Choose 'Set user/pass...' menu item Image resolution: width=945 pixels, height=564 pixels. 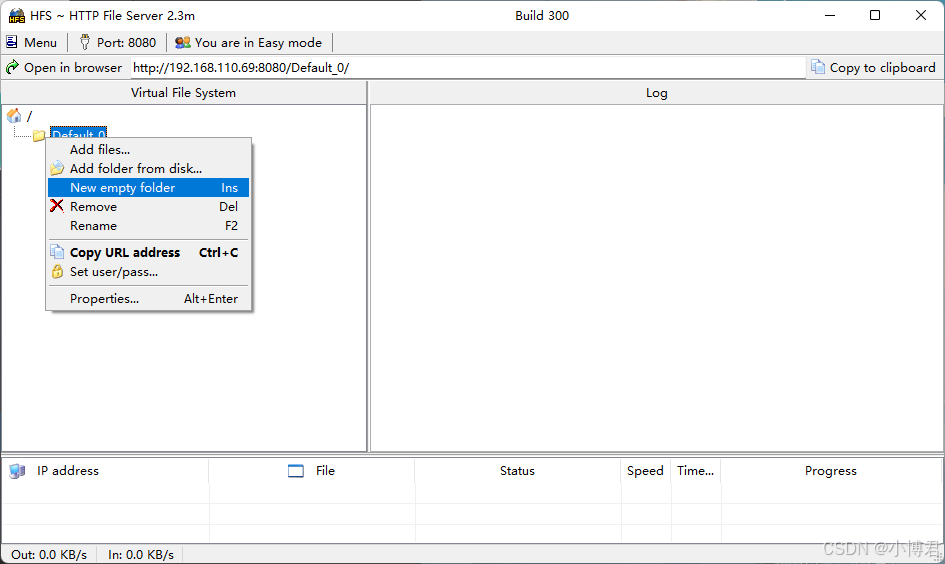148,272
